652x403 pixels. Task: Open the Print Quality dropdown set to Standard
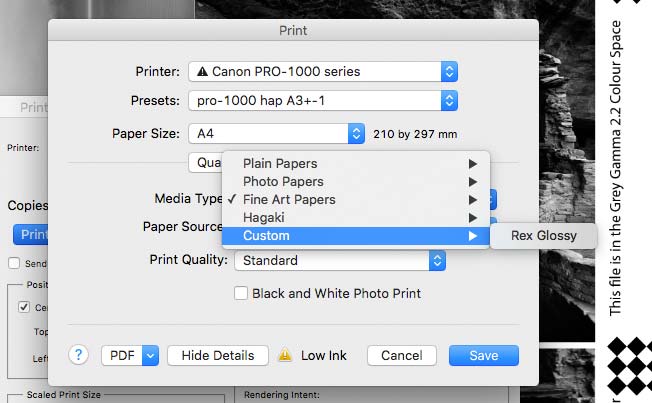click(x=340, y=260)
